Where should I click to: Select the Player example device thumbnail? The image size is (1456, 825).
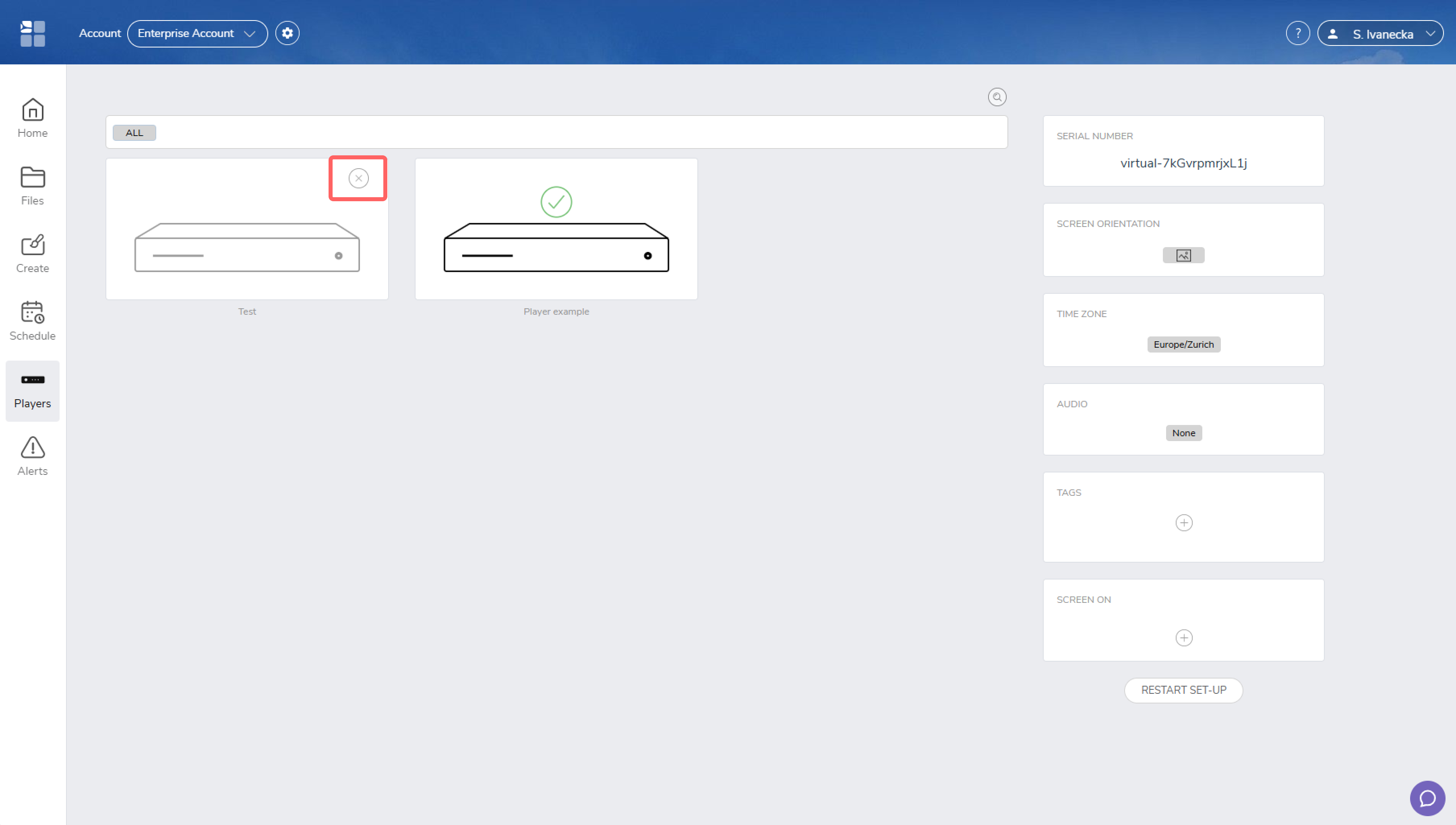[556, 229]
